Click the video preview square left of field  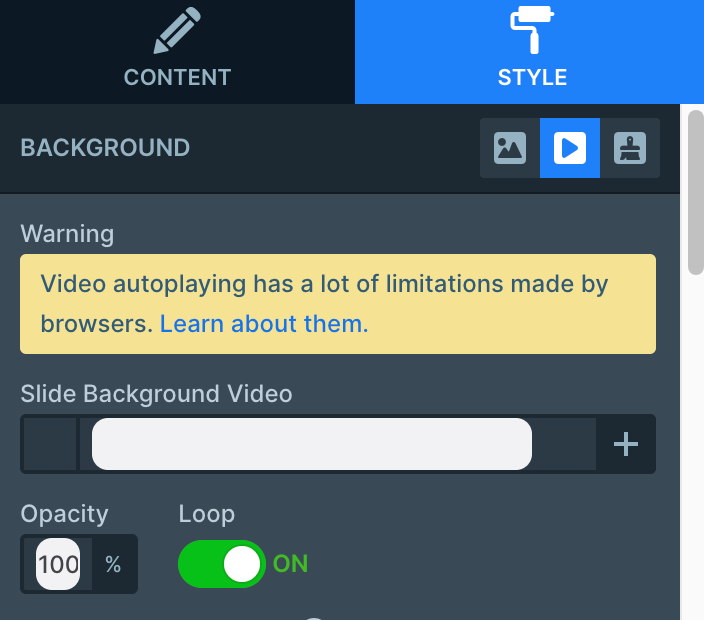tap(49, 444)
